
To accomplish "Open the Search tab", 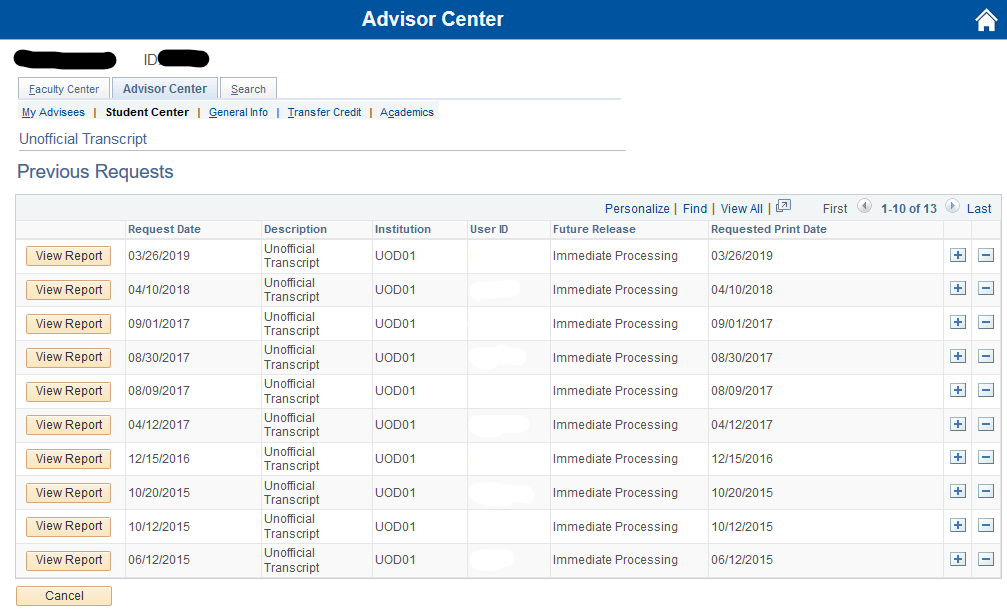I will point(248,89).
